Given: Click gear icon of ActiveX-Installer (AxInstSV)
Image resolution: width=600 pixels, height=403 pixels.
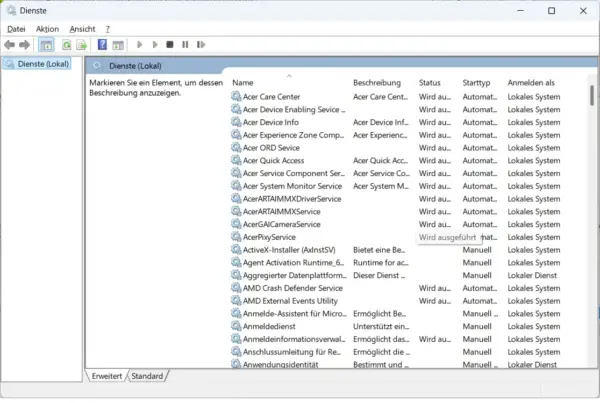Looking at the screenshot, I should pos(236,249).
